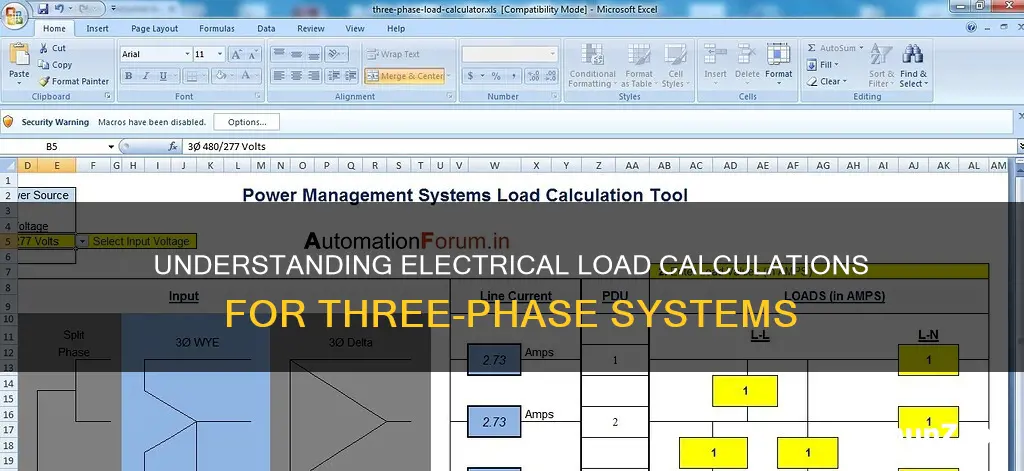The height and width of the screenshot is (471, 1024).
Task: Expand the formula bar chevron
Action: click(1021, 146)
